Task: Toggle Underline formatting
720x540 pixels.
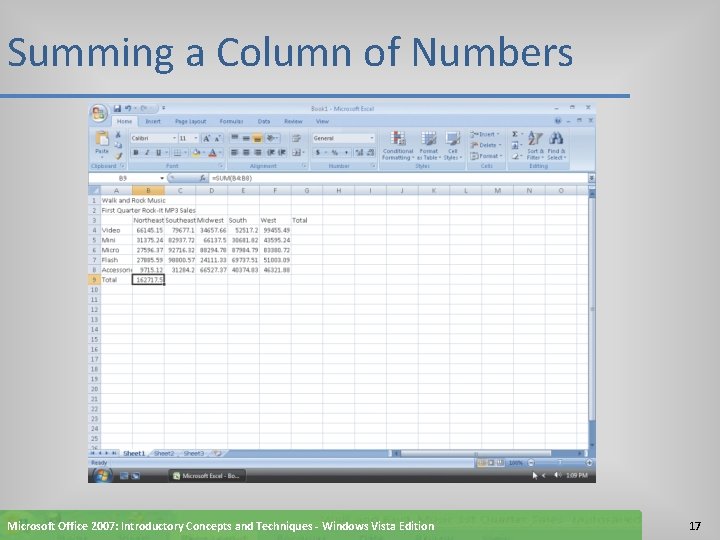Action: (x=158, y=152)
